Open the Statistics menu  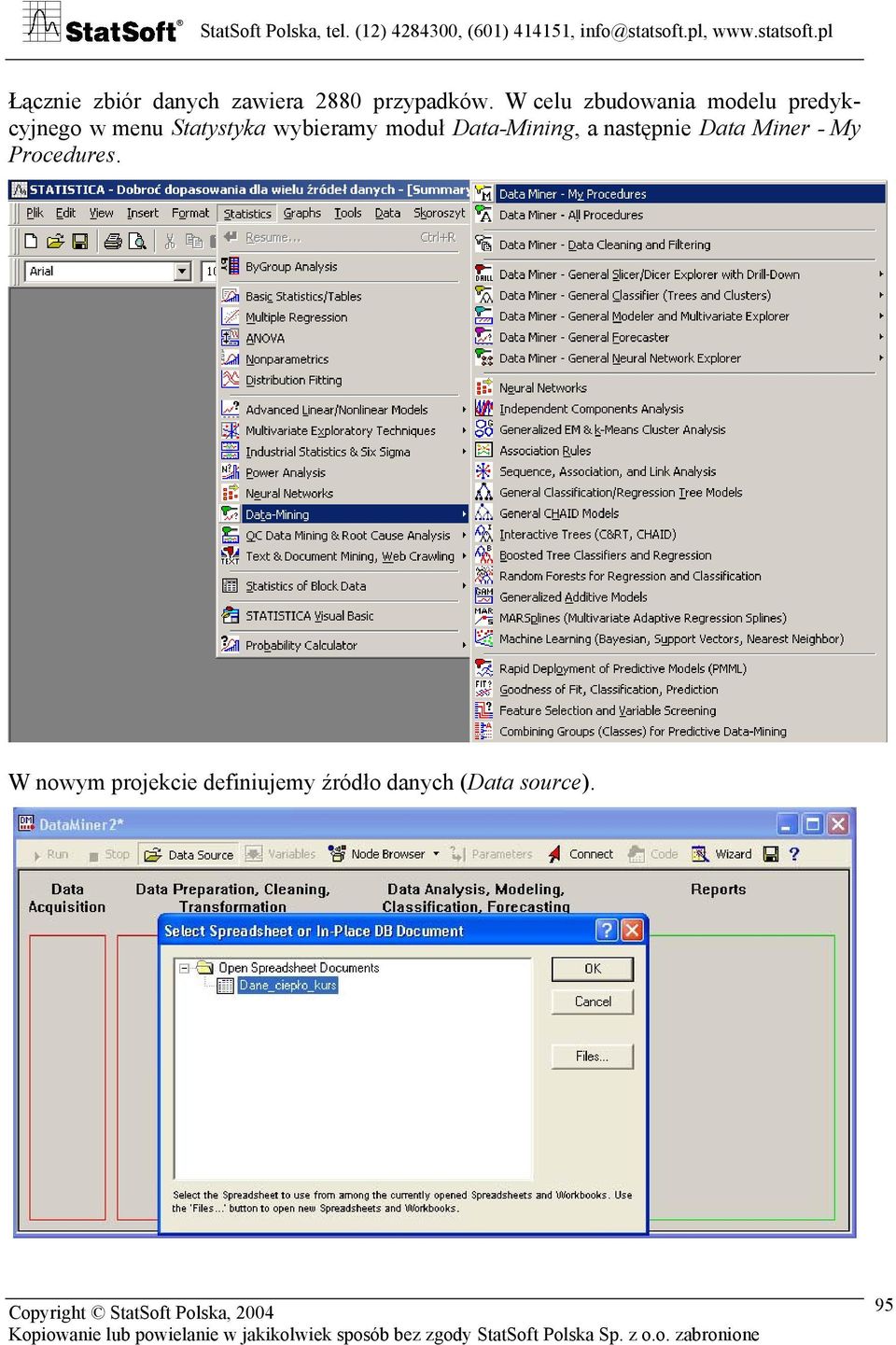[x=247, y=213]
